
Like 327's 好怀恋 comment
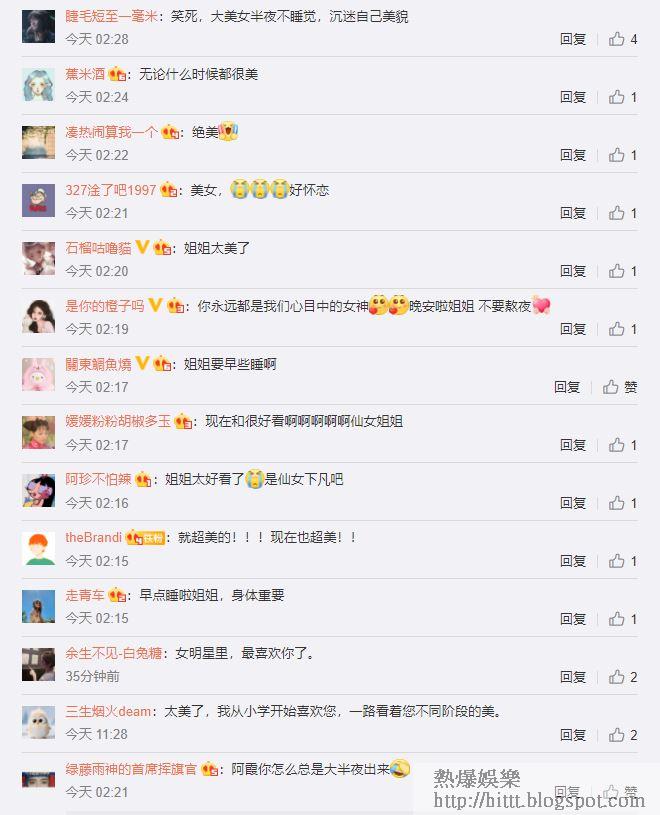[x=622, y=213]
